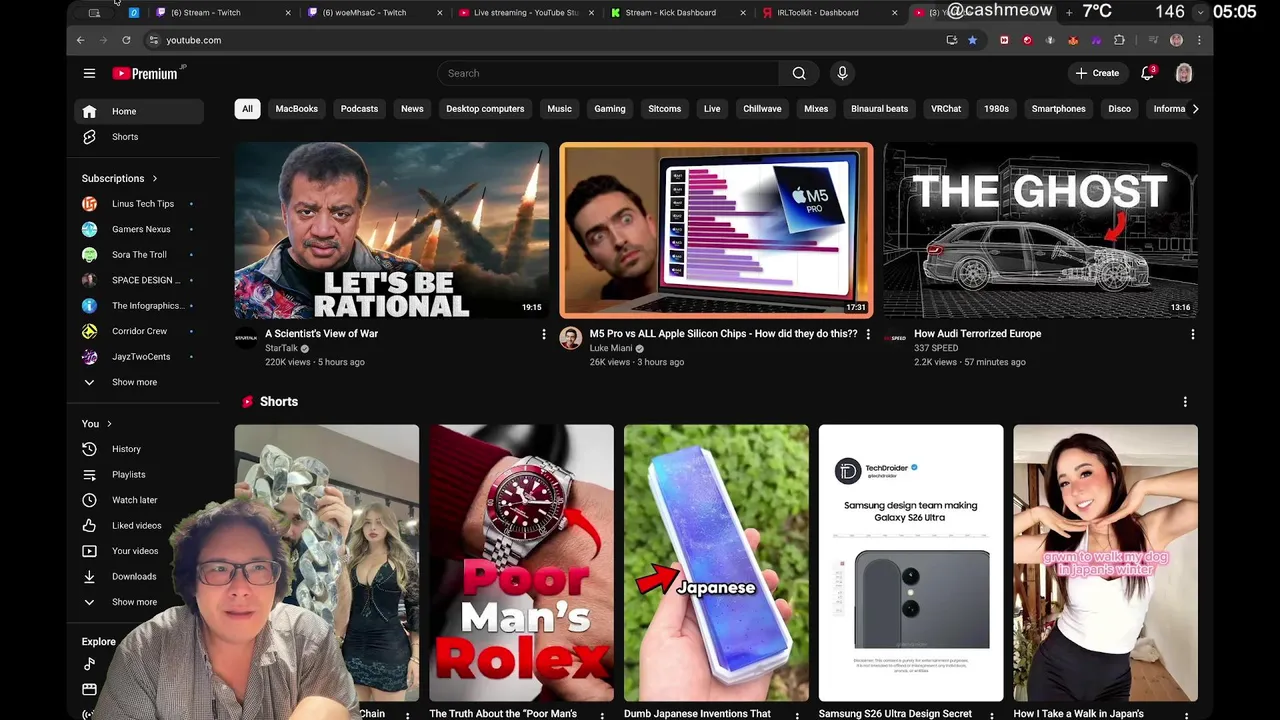The width and height of the screenshot is (1280, 720).
Task: Open M5 Pro chart video thumbnail
Action: tap(716, 230)
